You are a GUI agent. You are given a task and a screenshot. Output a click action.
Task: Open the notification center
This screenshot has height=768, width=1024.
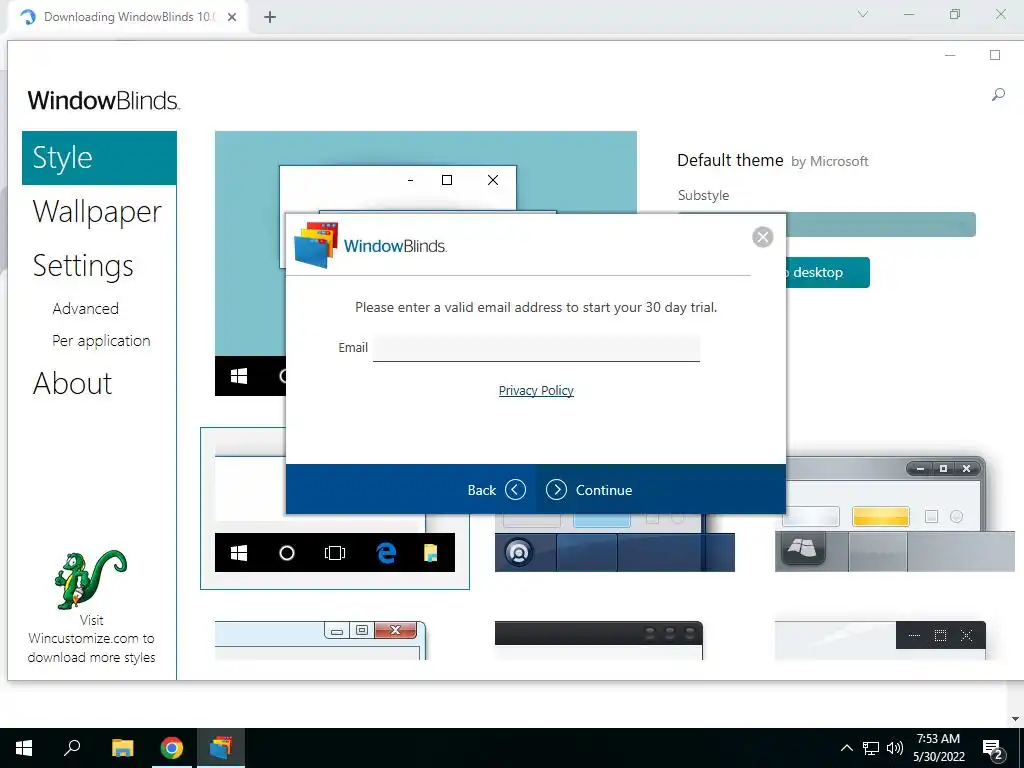(993, 749)
